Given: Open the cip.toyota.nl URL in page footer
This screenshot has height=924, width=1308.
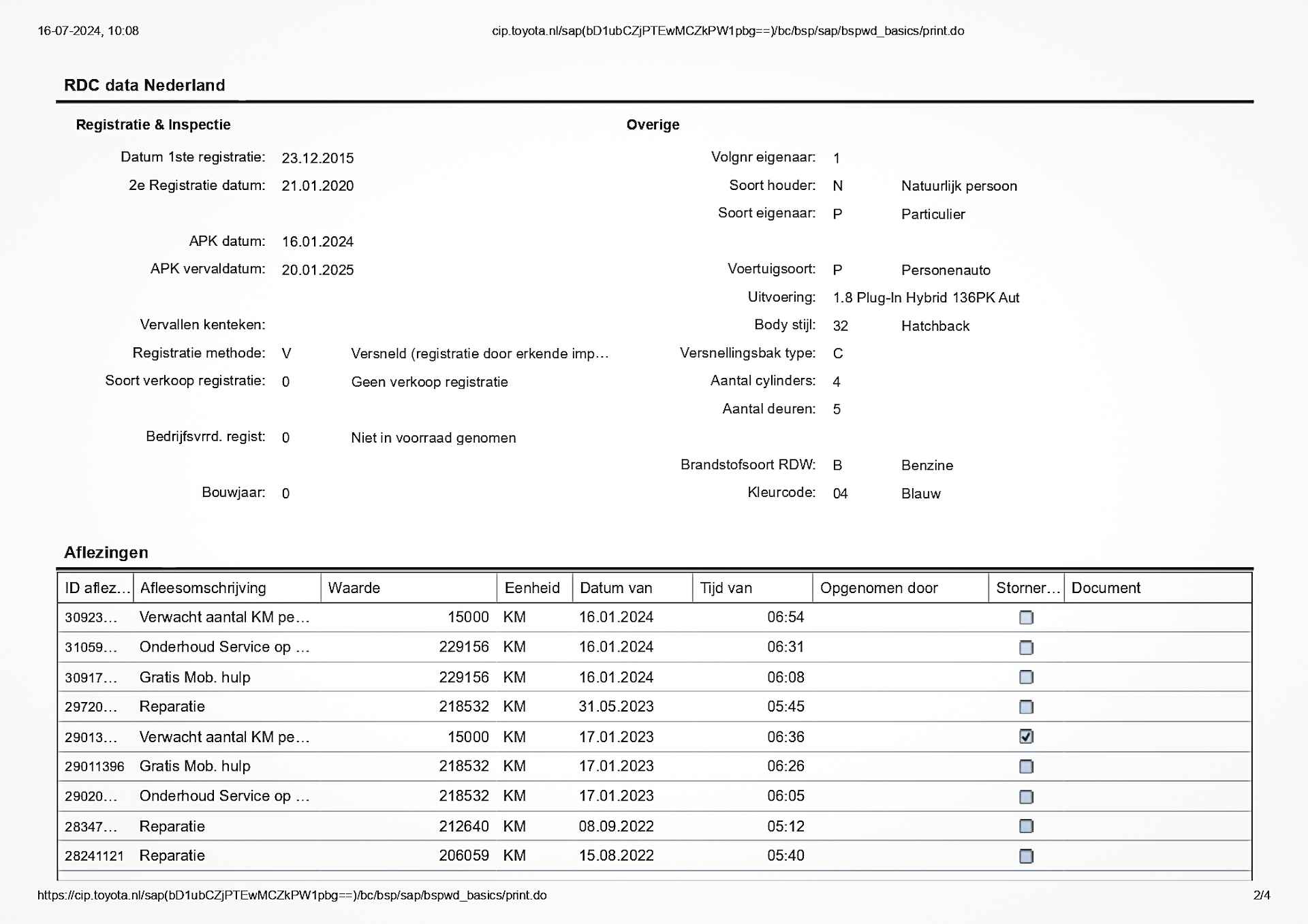Looking at the screenshot, I should pos(292,895).
